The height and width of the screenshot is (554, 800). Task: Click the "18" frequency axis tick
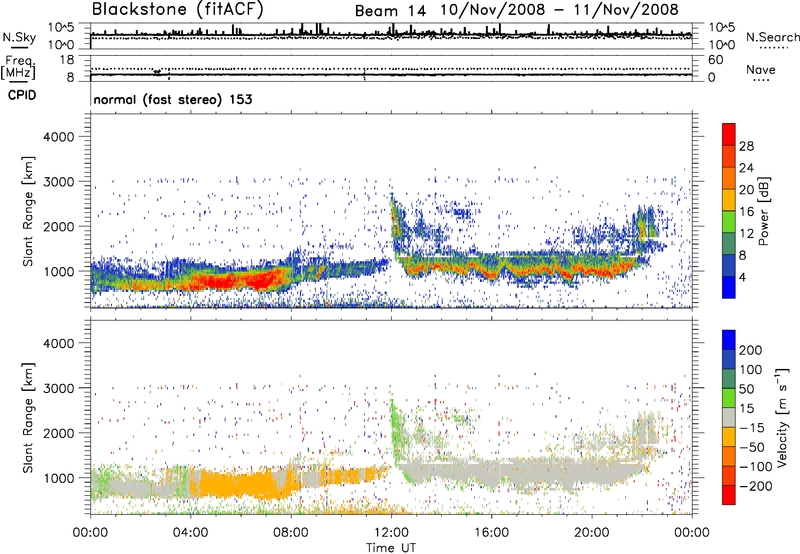pyautogui.click(x=67, y=59)
